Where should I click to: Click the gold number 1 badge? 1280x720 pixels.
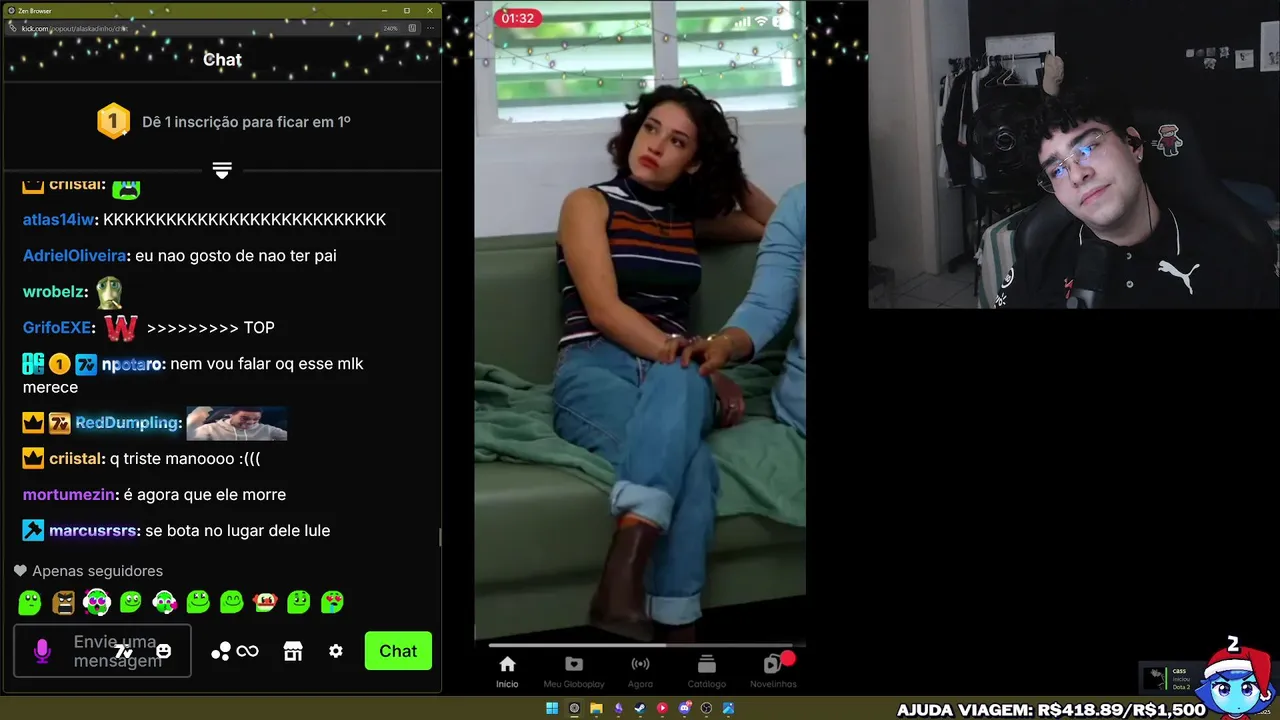[x=113, y=122]
